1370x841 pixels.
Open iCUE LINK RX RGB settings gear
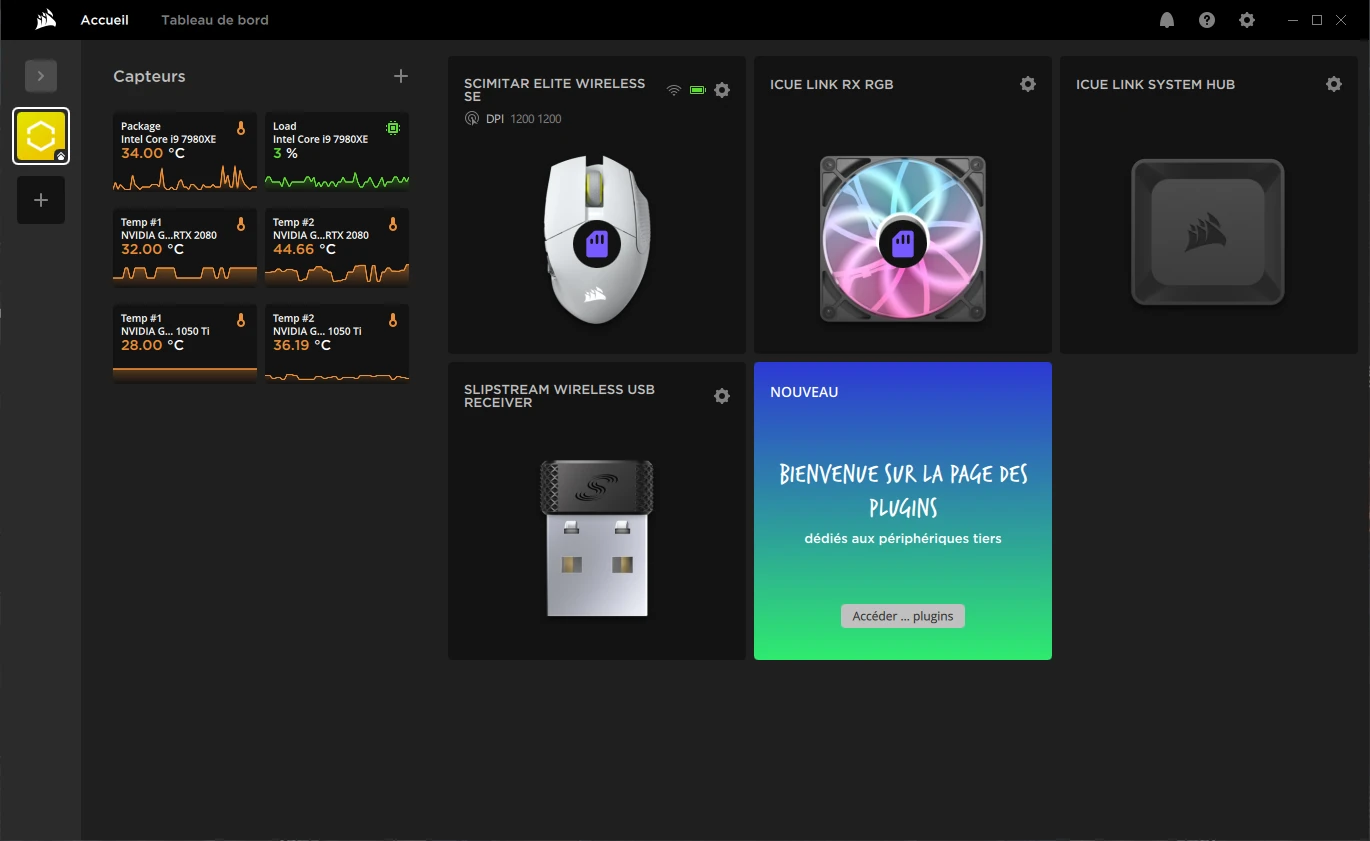coord(1028,84)
